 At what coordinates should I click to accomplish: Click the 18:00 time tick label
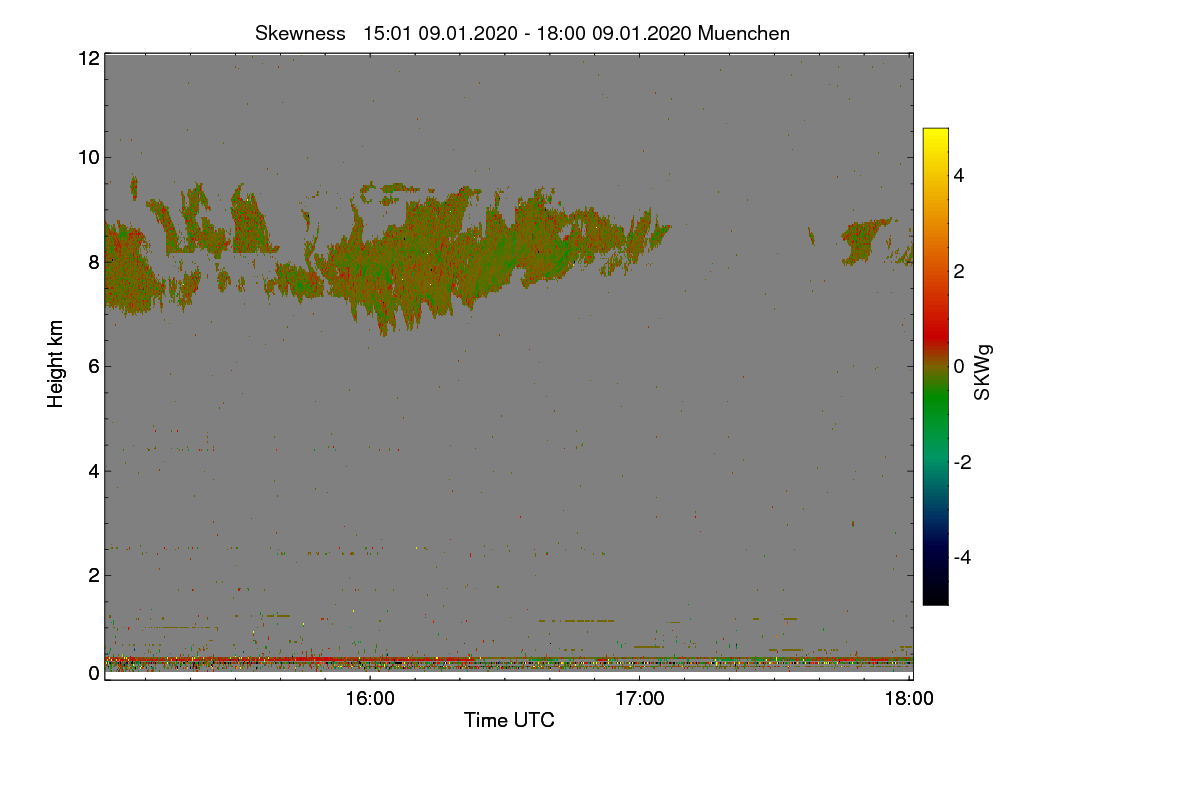910,699
